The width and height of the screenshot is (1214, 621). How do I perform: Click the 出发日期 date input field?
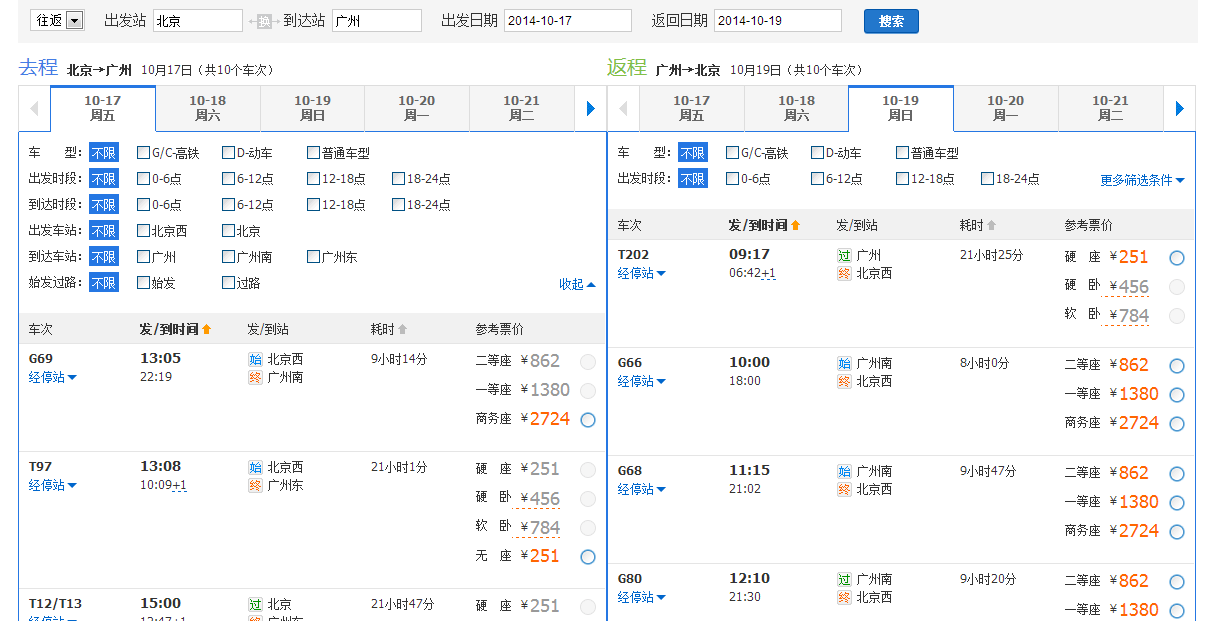tap(567, 21)
